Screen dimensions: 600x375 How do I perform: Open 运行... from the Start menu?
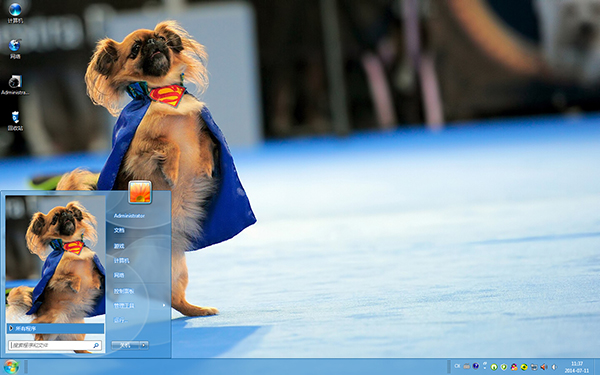pos(121,320)
